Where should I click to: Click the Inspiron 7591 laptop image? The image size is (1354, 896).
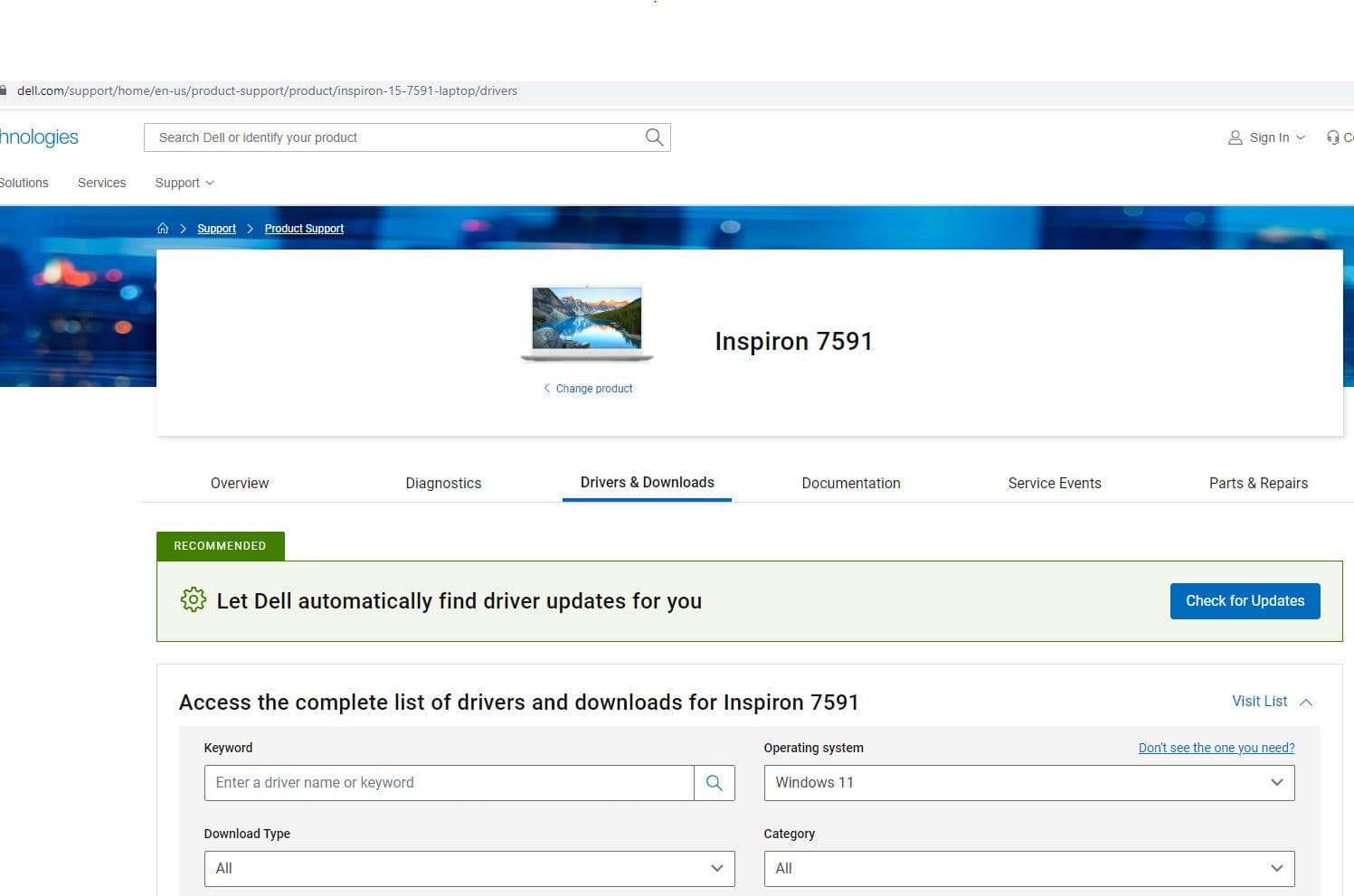pyautogui.click(x=587, y=323)
